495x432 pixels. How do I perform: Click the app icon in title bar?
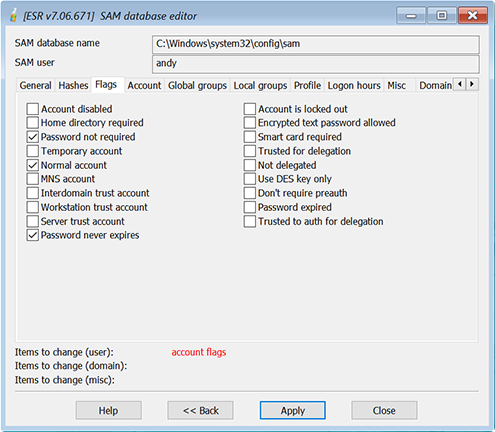coord(13,15)
